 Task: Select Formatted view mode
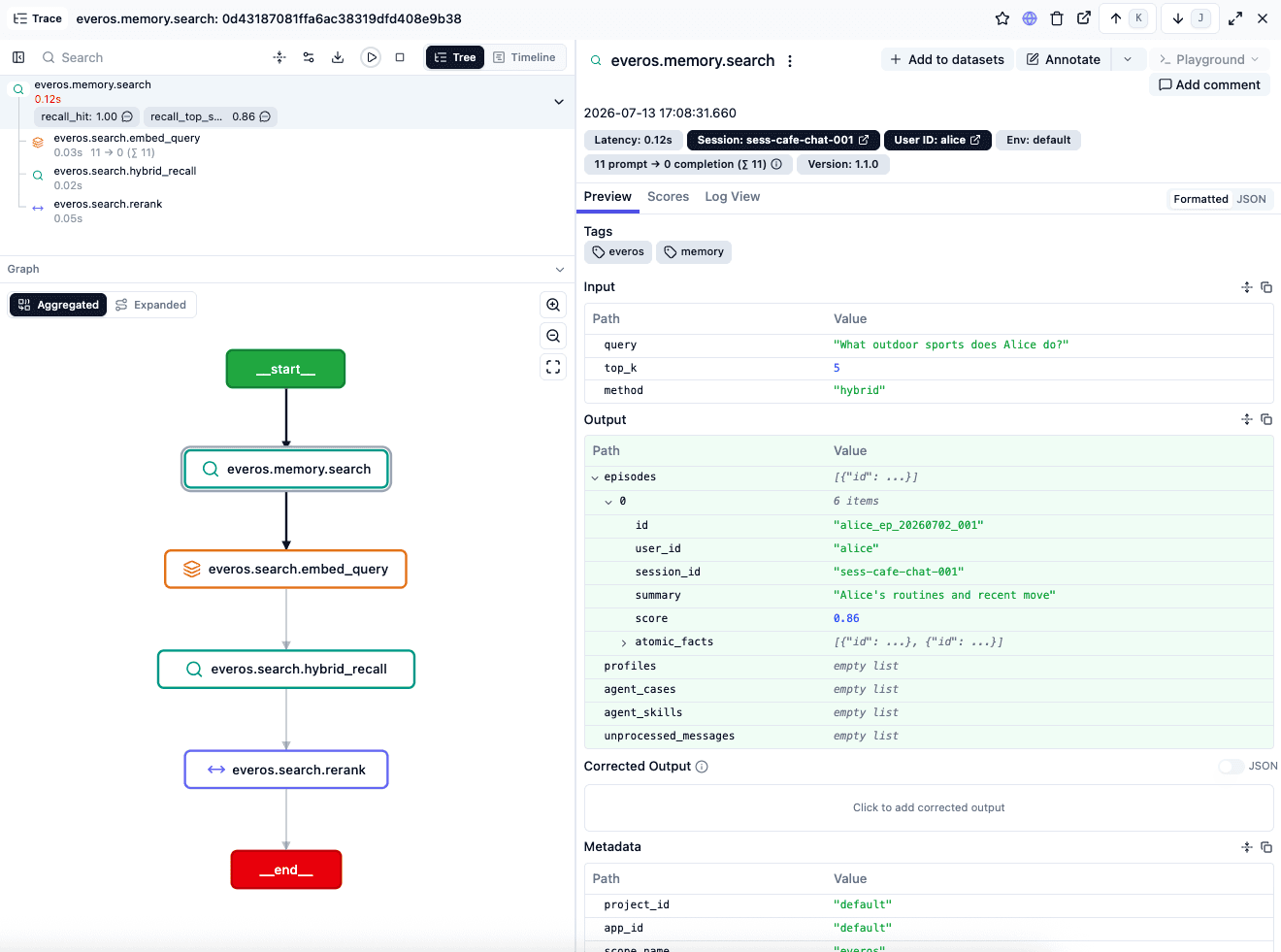(1200, 199)
